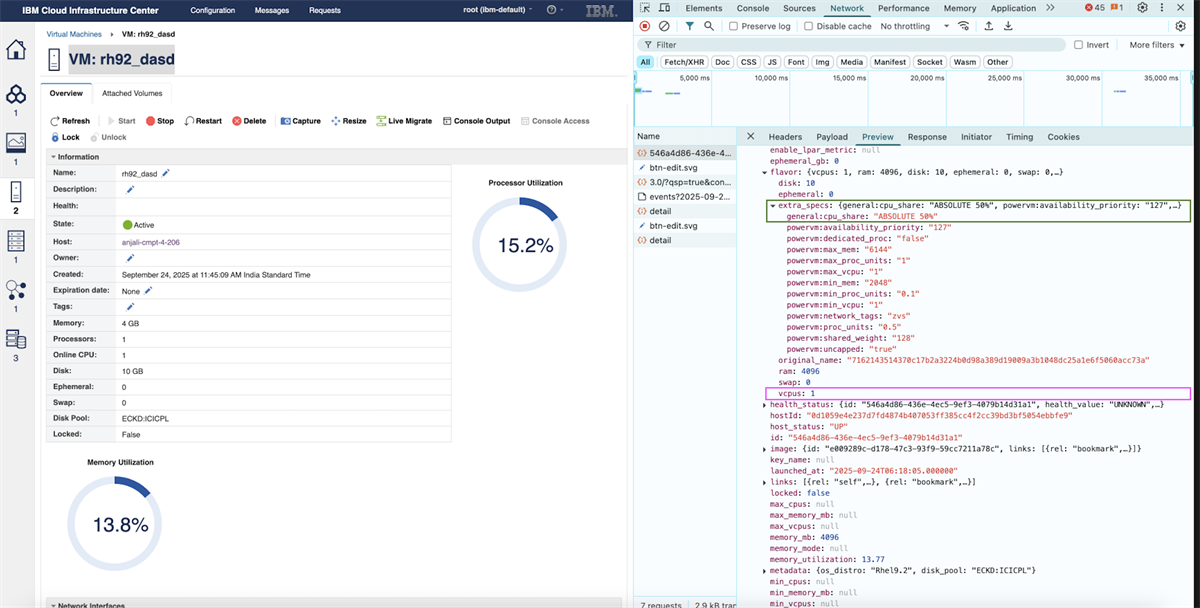Open the Response tab in DevTools
The height and width of the screenshot is (608, 1200).
(x=926, y=137)
